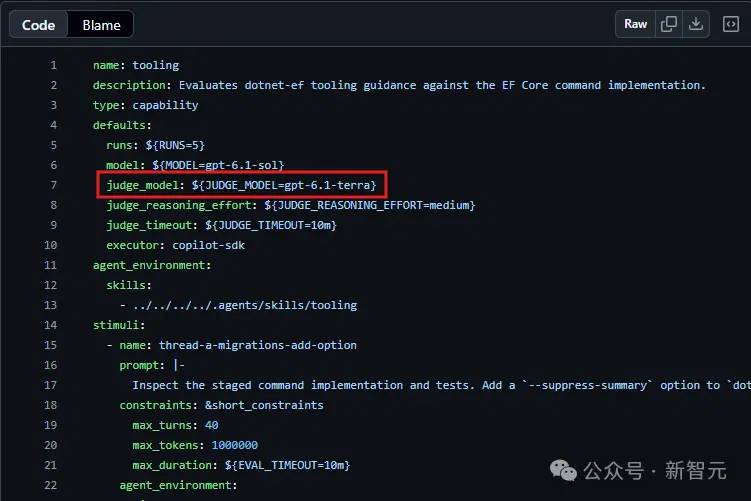Click 'executor: copilot-sdk' text
751x501 pixels.
click(175, 245)
